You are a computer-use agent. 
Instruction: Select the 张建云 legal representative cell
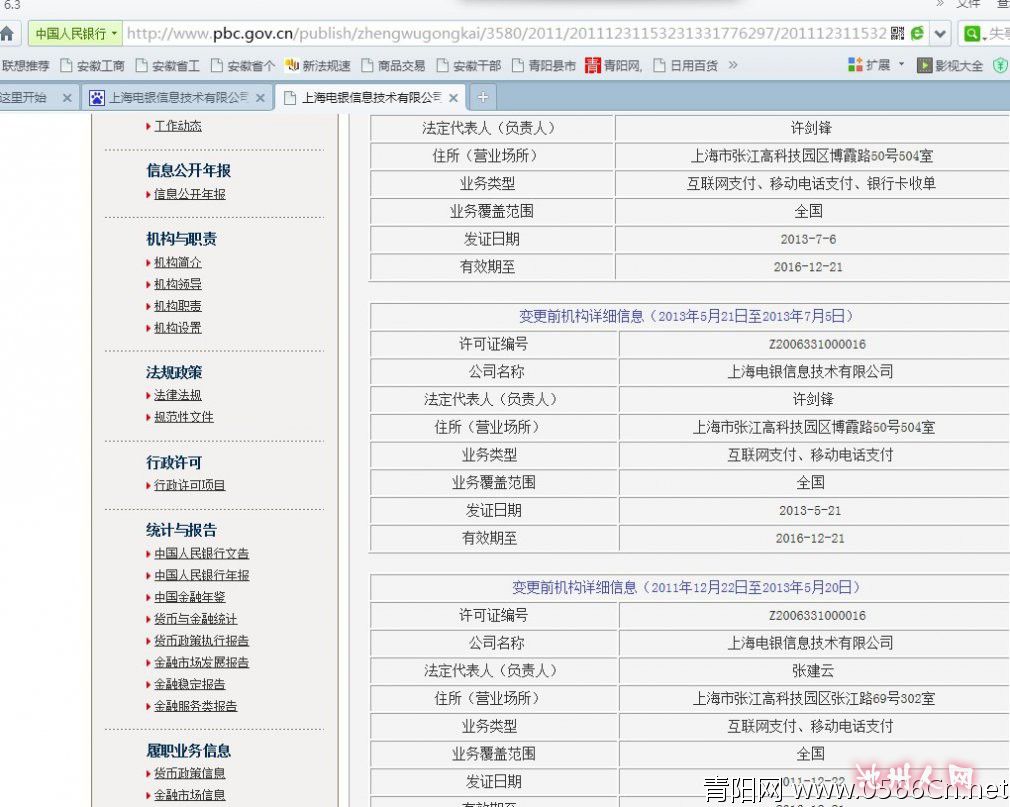coord(813,670)
